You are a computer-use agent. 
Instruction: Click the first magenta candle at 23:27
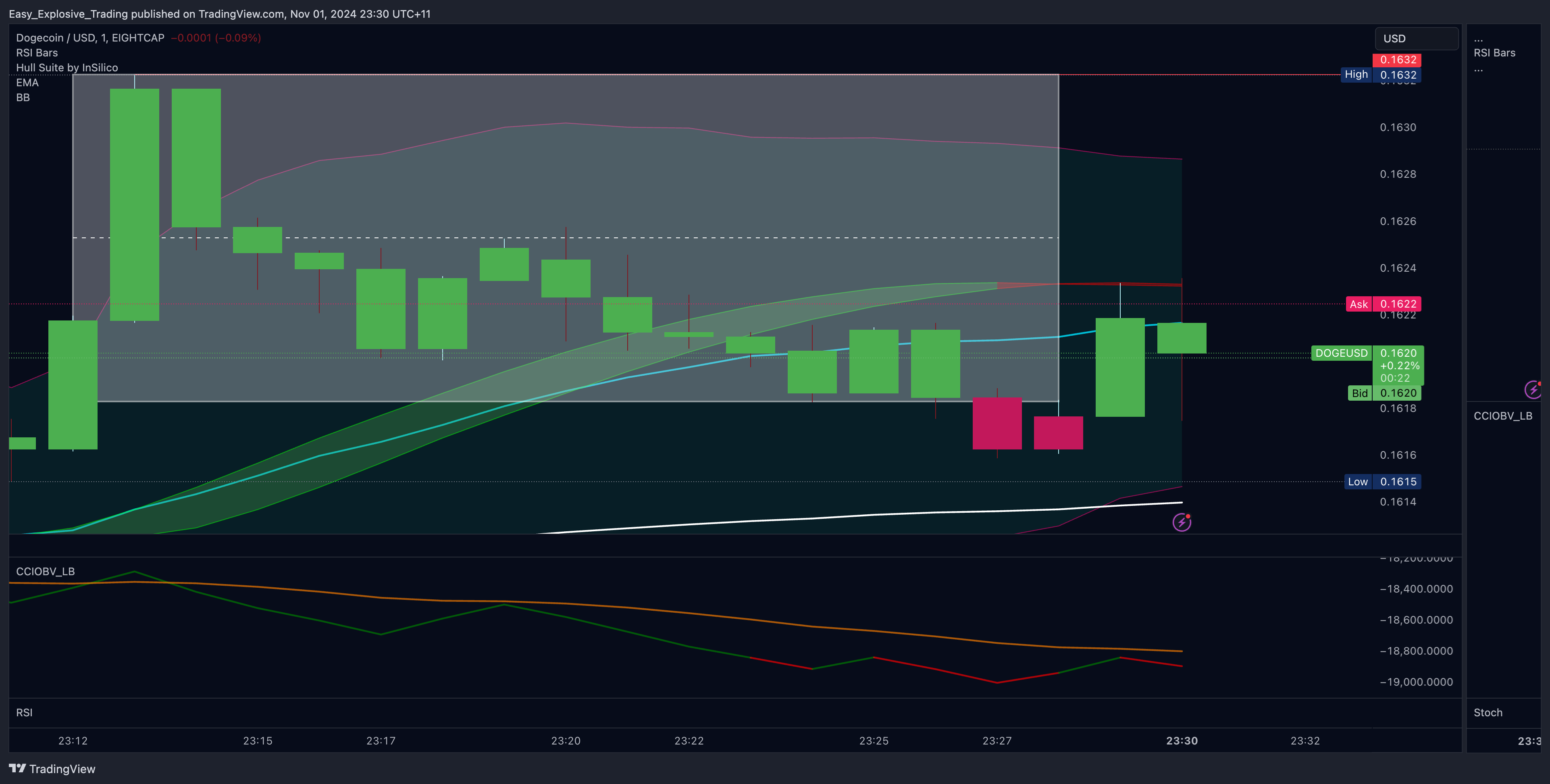coord(997,423)
